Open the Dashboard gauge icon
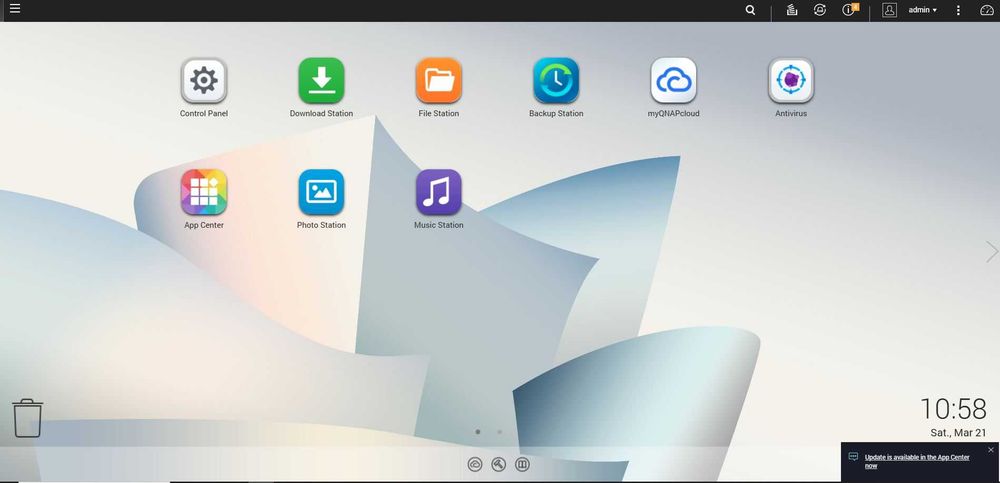1000x483 pixels. pyautogui.click(x=986, y=10)
